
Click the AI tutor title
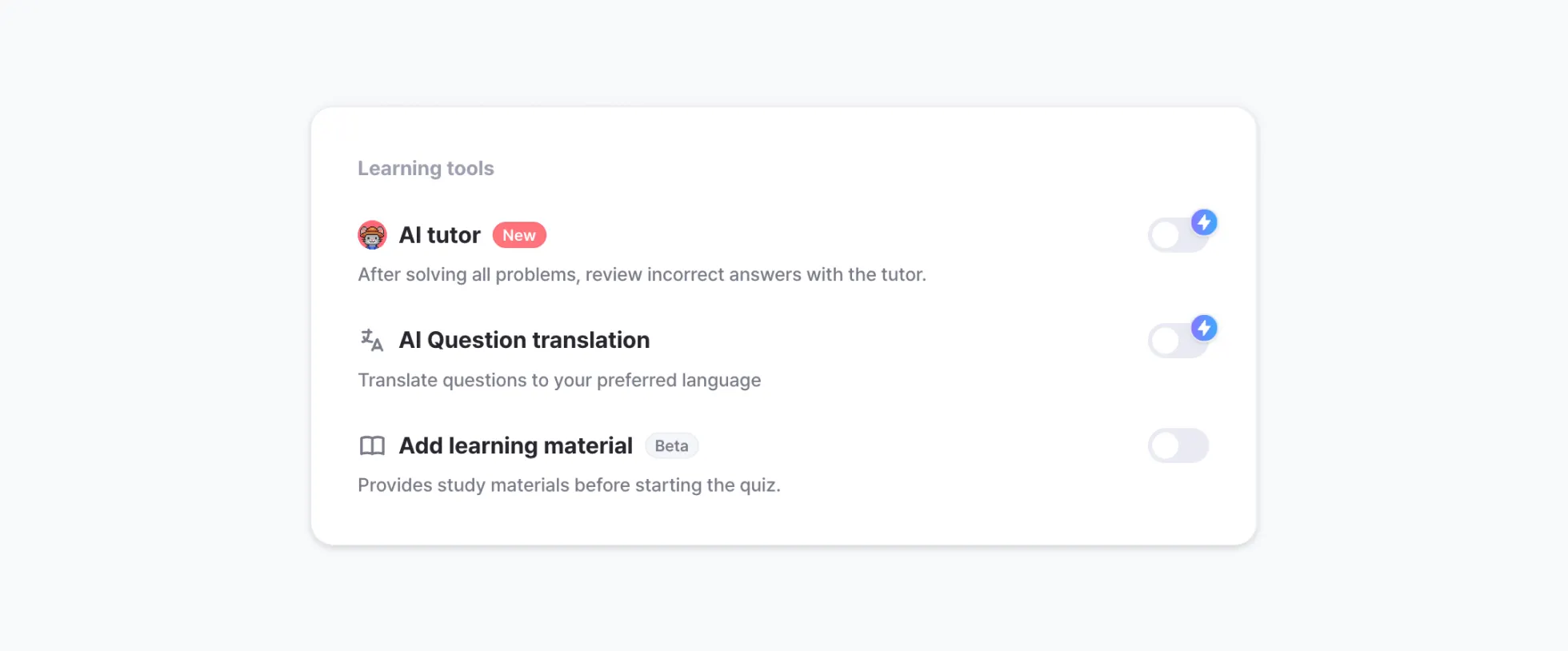tap(439, 235)
